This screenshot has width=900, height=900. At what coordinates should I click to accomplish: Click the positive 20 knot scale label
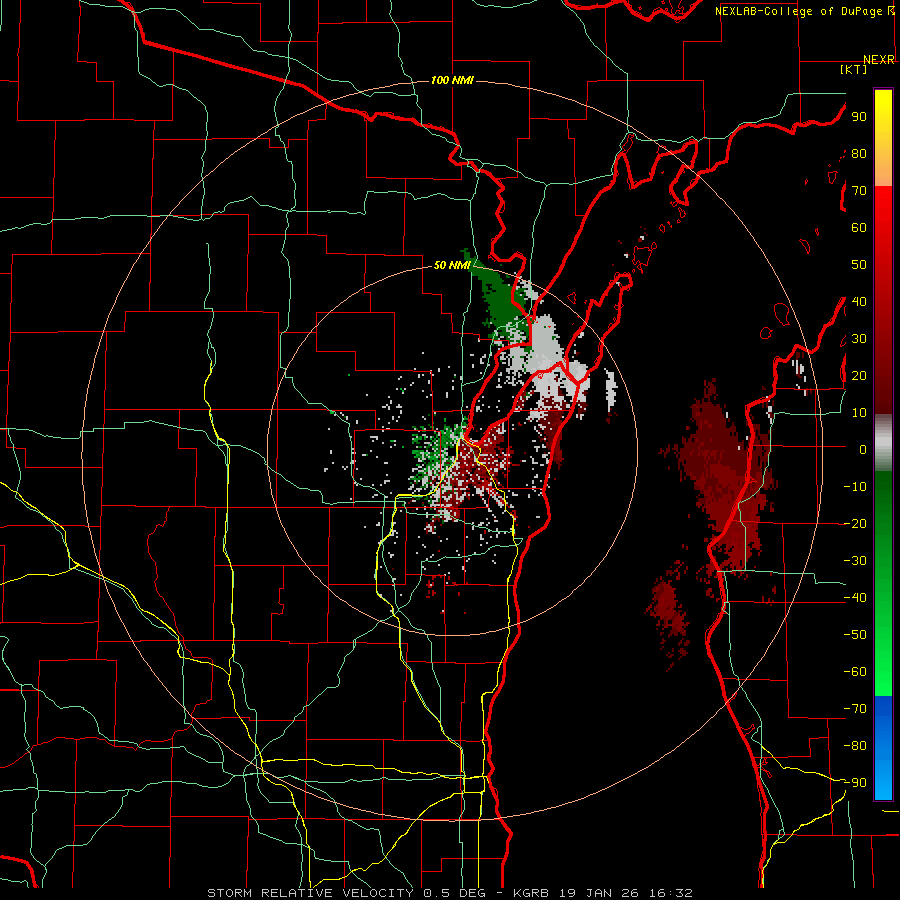point(859,375)
